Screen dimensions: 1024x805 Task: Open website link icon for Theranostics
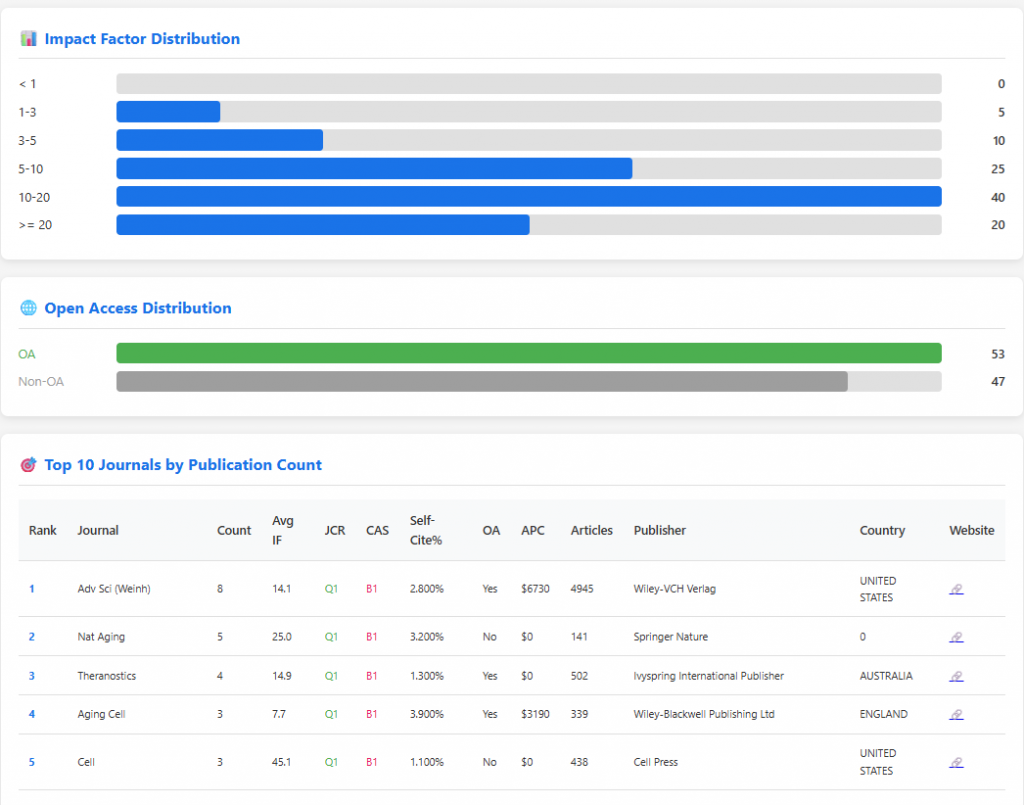(x=956, y=676)
